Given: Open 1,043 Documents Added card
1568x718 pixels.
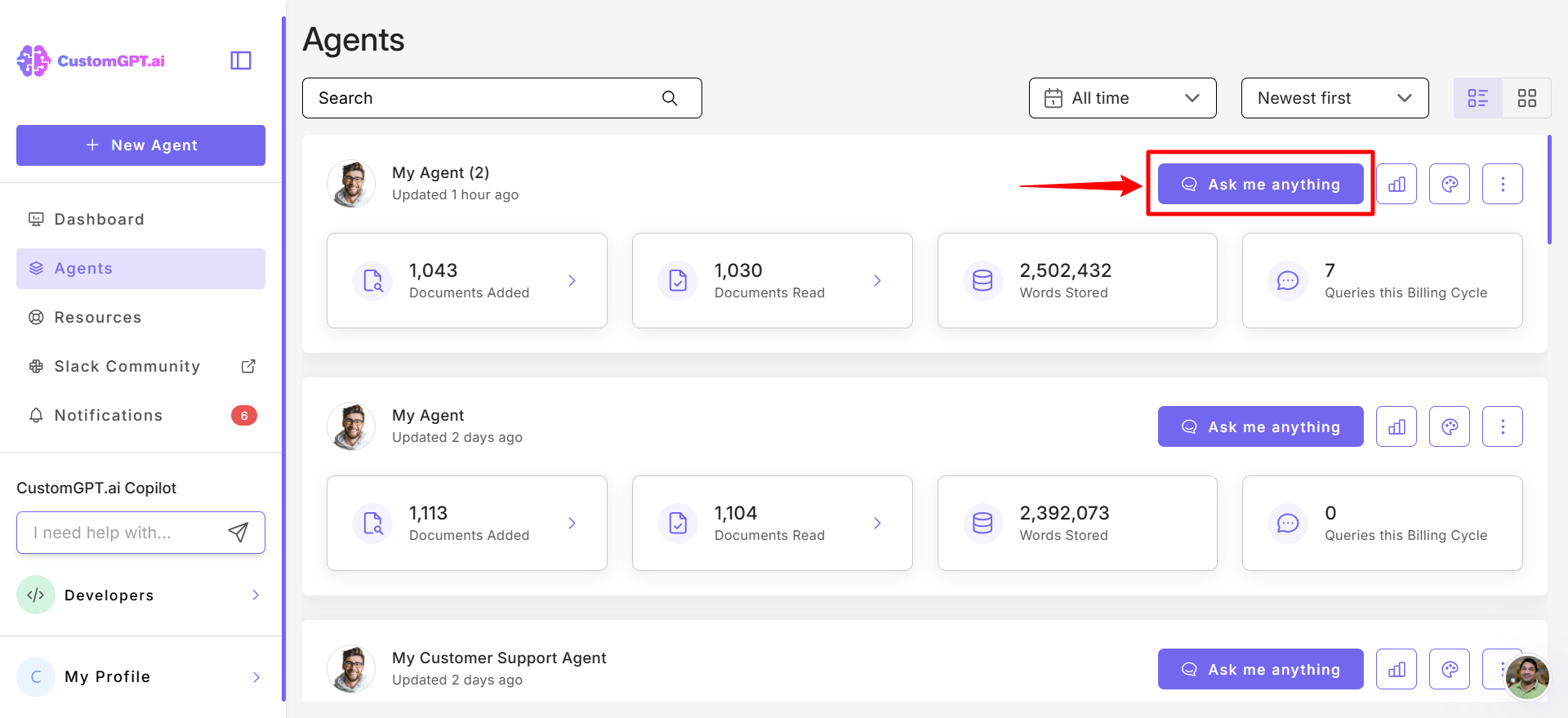Looking at the screenshot, I should [467, 281].
